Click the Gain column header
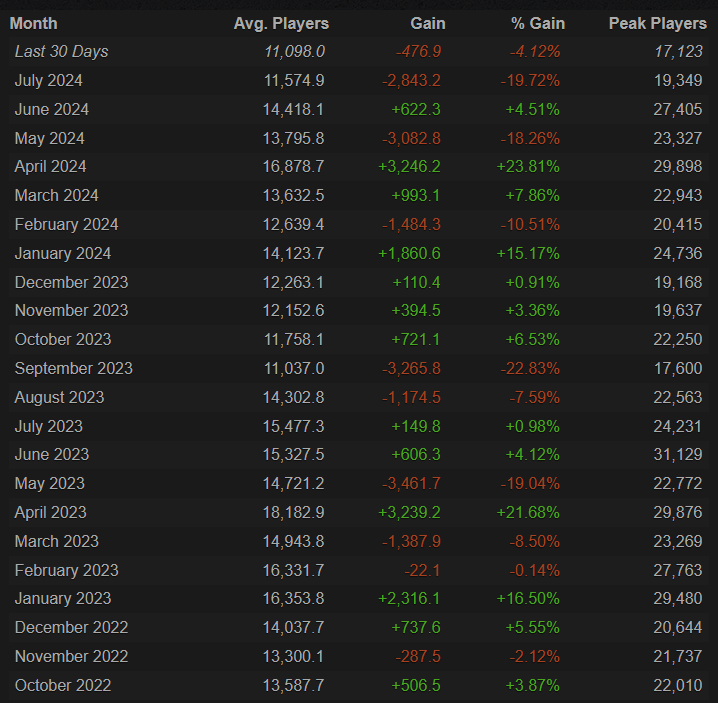Viewport: 718px width, 703px height. coord(428,23)
